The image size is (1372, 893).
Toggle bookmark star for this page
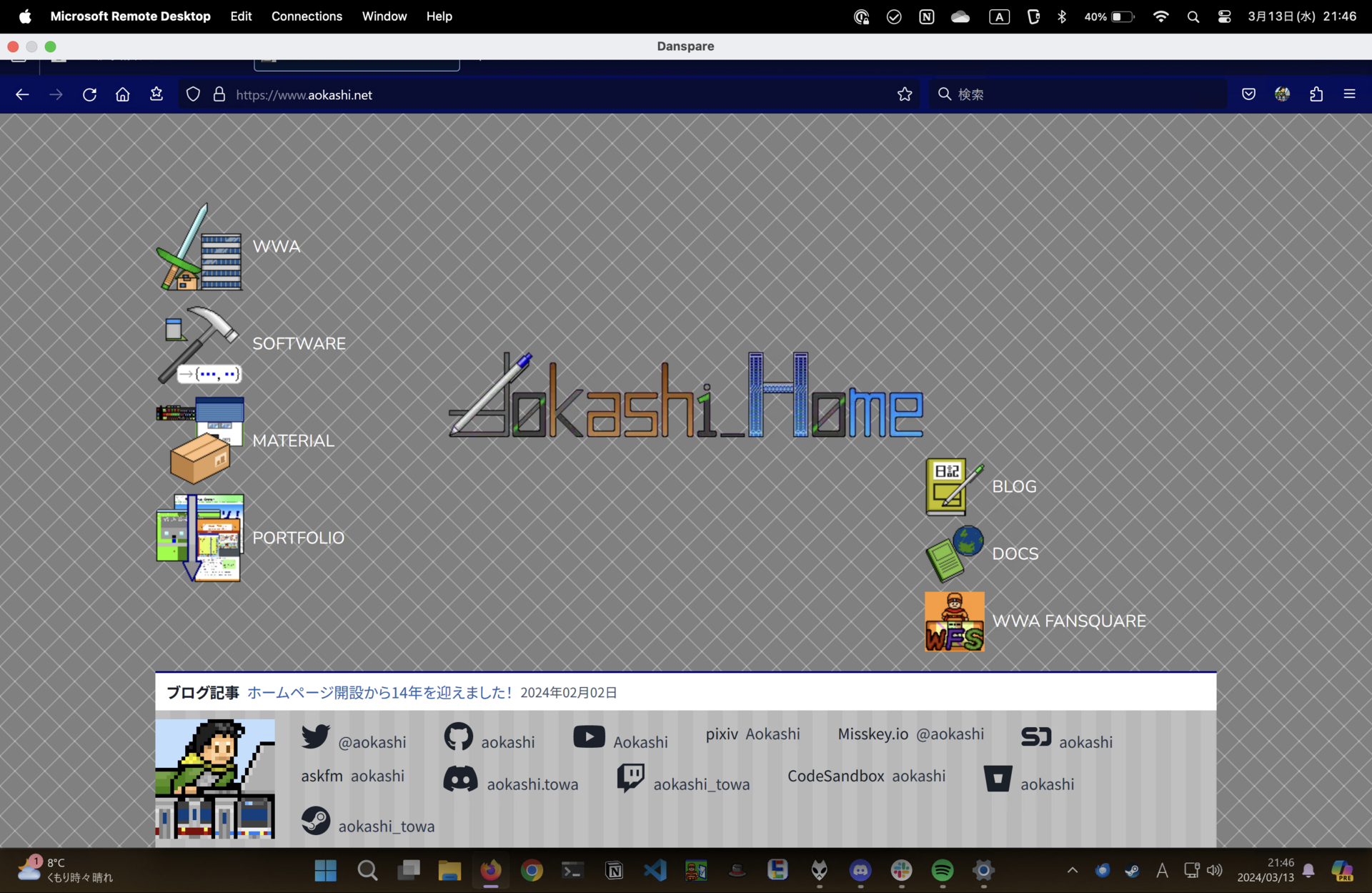point(904,94)
